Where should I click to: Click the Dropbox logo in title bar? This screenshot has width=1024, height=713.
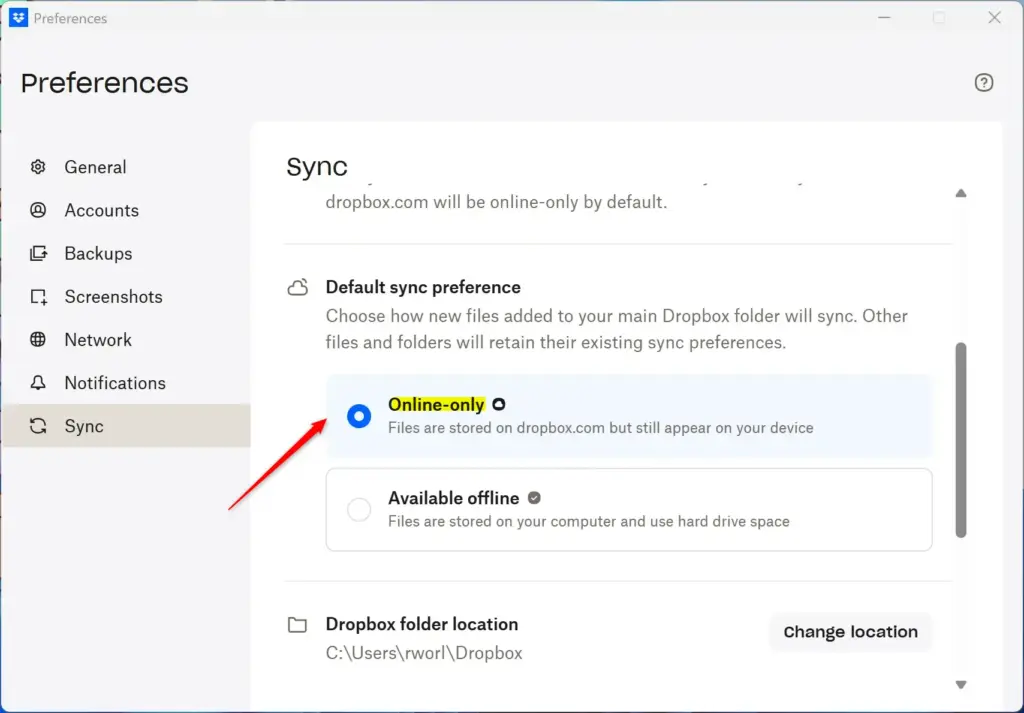click(x=18, y=18)
